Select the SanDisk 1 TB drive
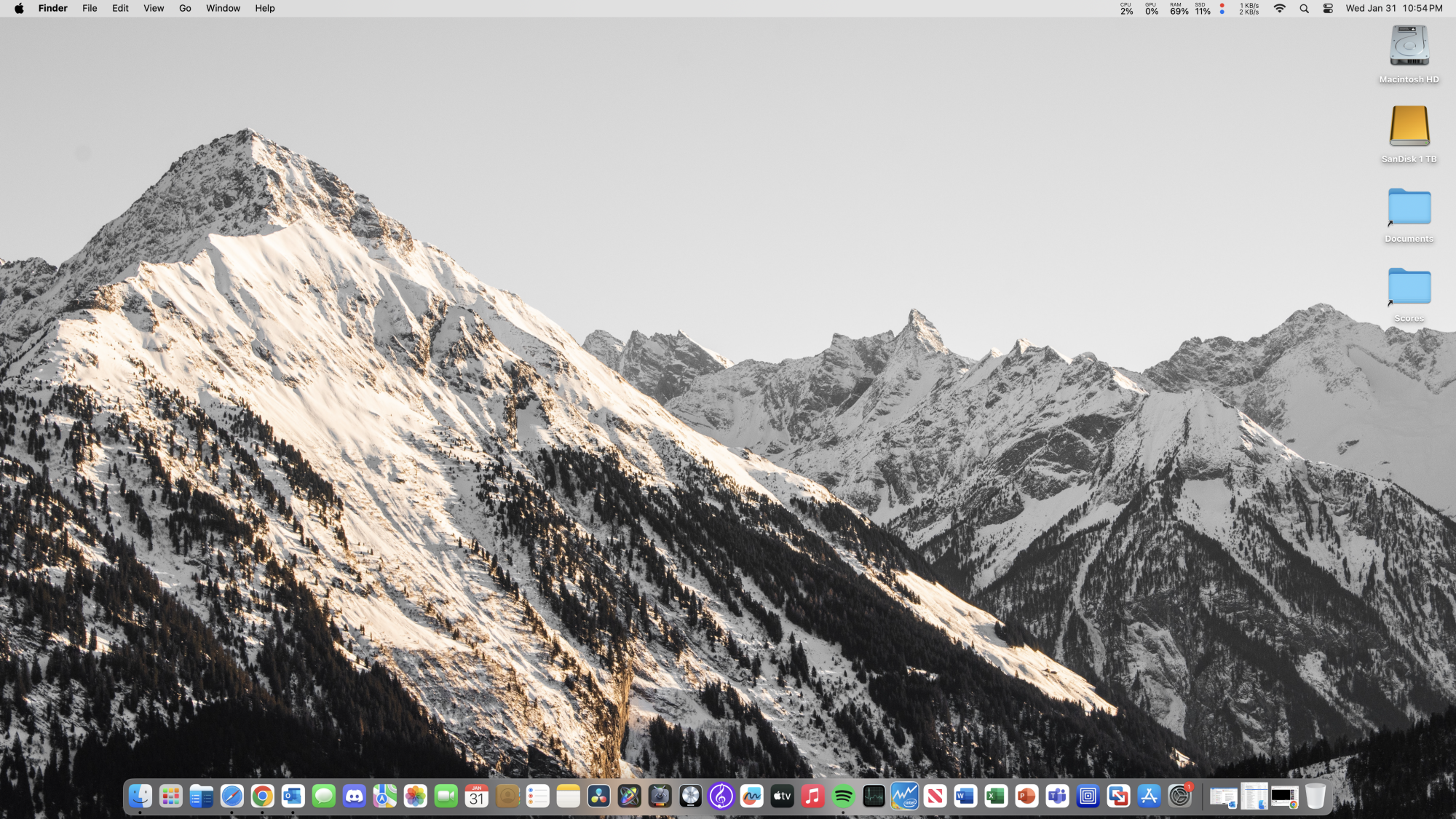 tap(1409, 127)
